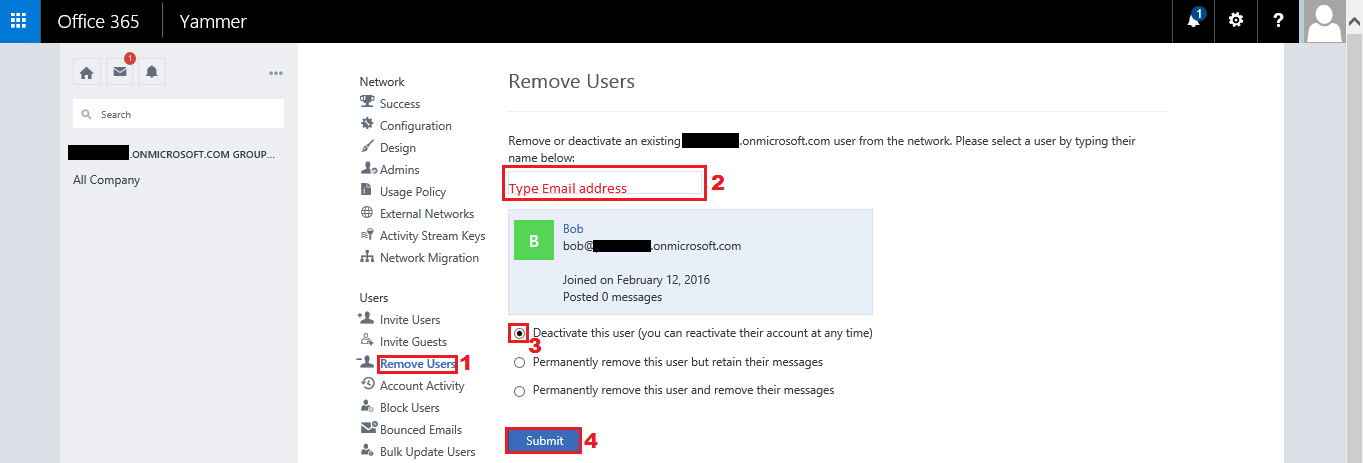1363x463 pixels.
Task: Click the help question mark icon
Action: (1278, 21)
